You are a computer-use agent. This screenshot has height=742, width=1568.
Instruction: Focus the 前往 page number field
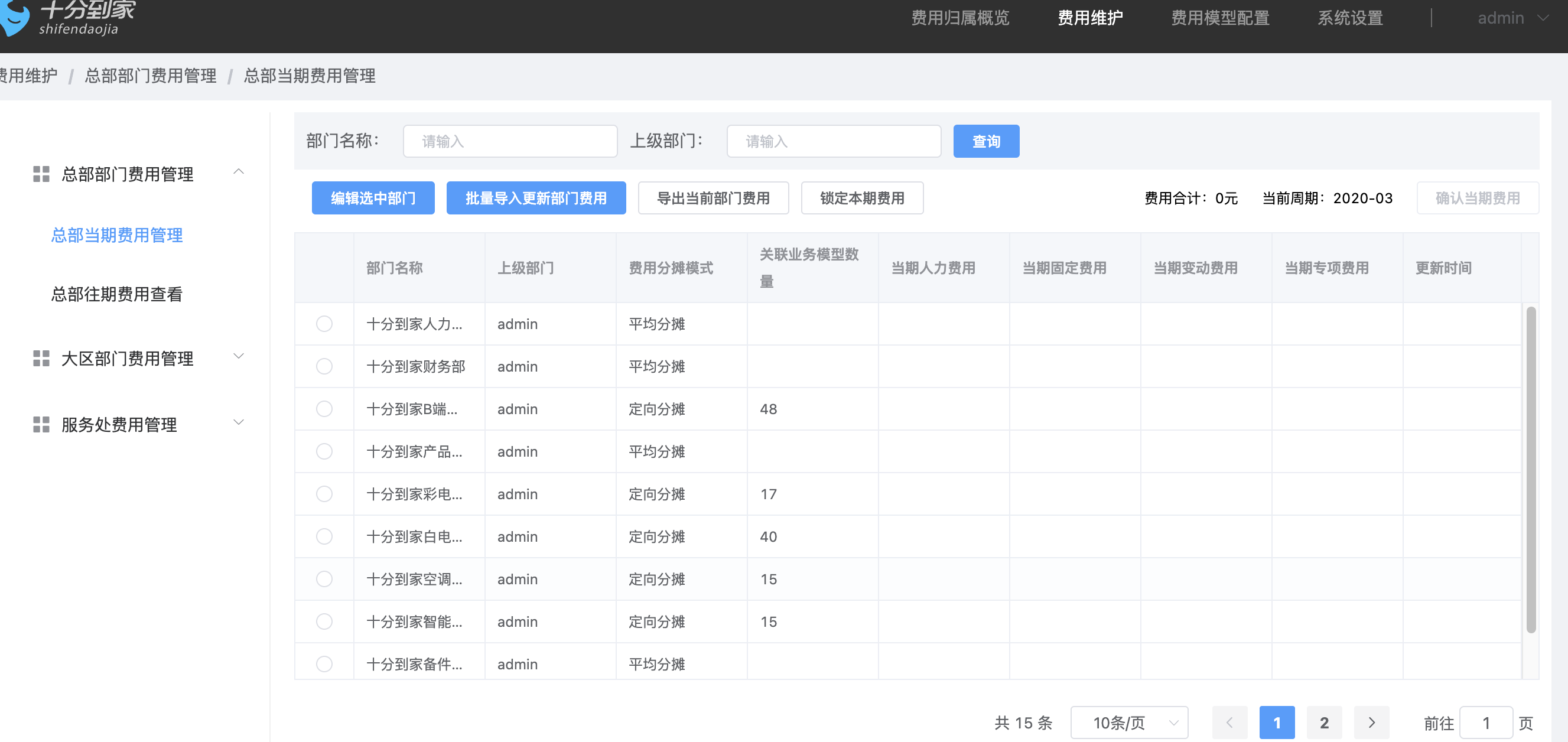tap(1486, 723)
